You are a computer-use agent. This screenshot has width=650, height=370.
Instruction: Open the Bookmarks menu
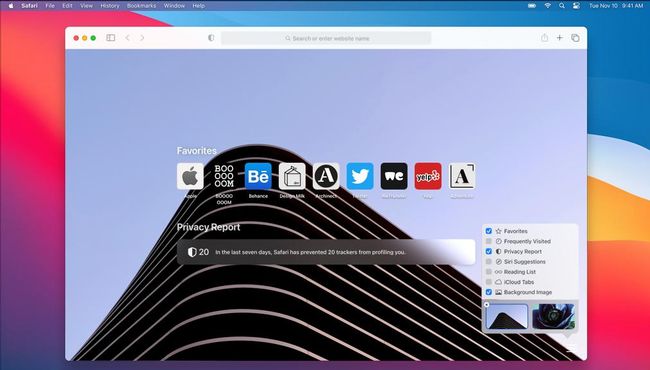(x=141, y=6)
